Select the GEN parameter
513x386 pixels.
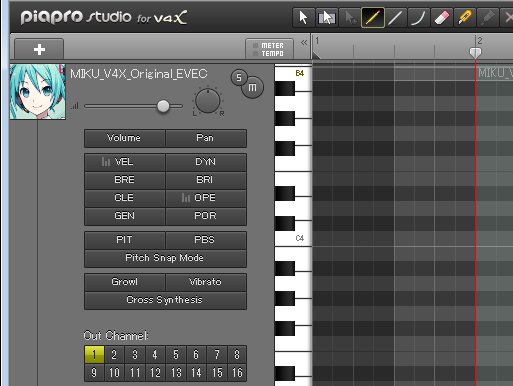pyautogui.click(x=125, y=216)
